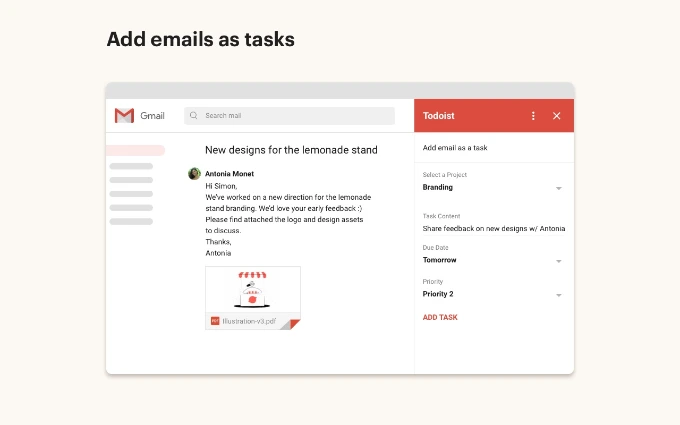Click the search magnifier icon
Image resolution: width=680 pixels, height=425 pixels.
pos(193,115)
